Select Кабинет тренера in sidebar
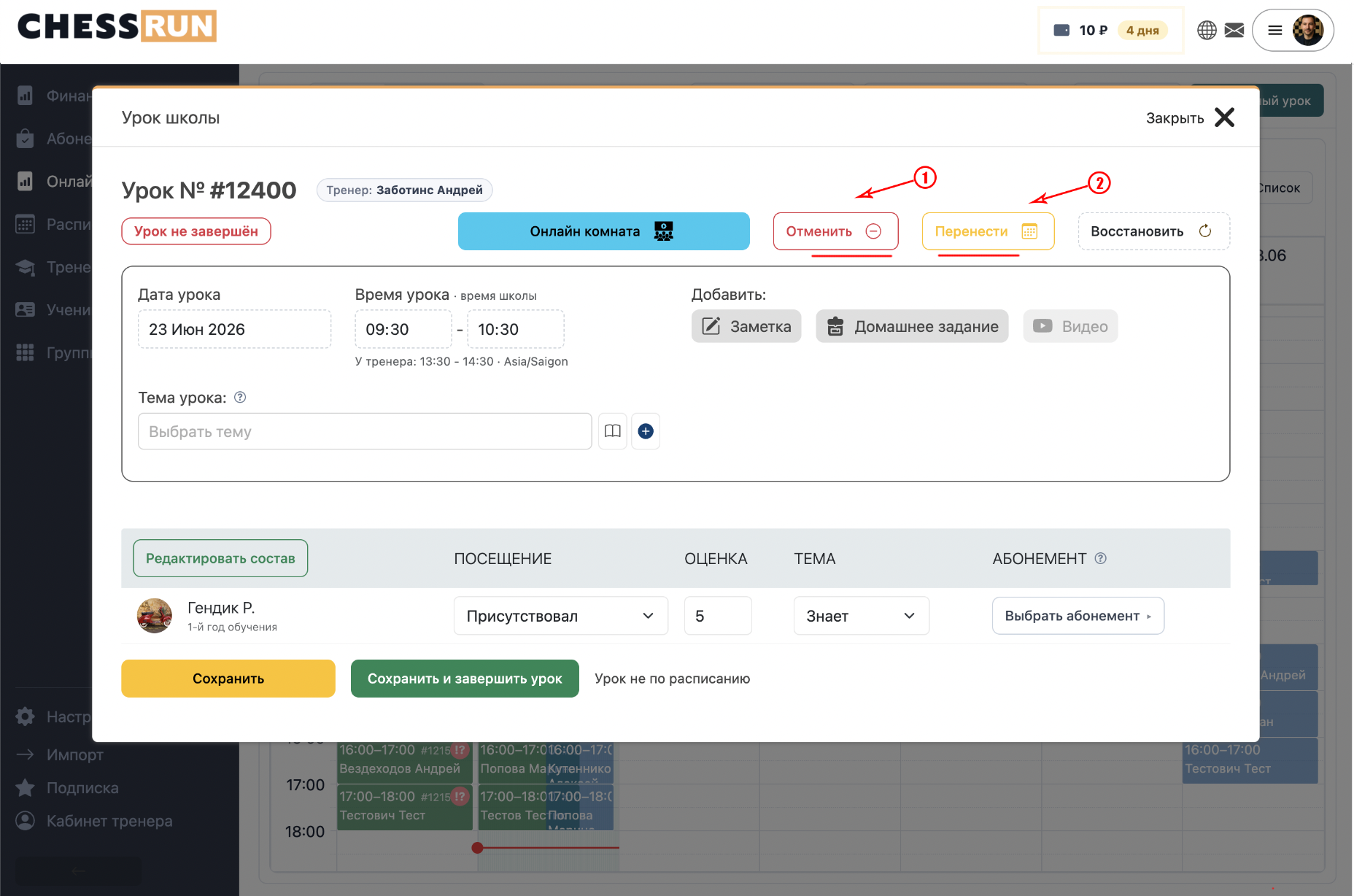The height and width of the screenshot is (896, 1354). pyautogui.click(x=109, y=821)
